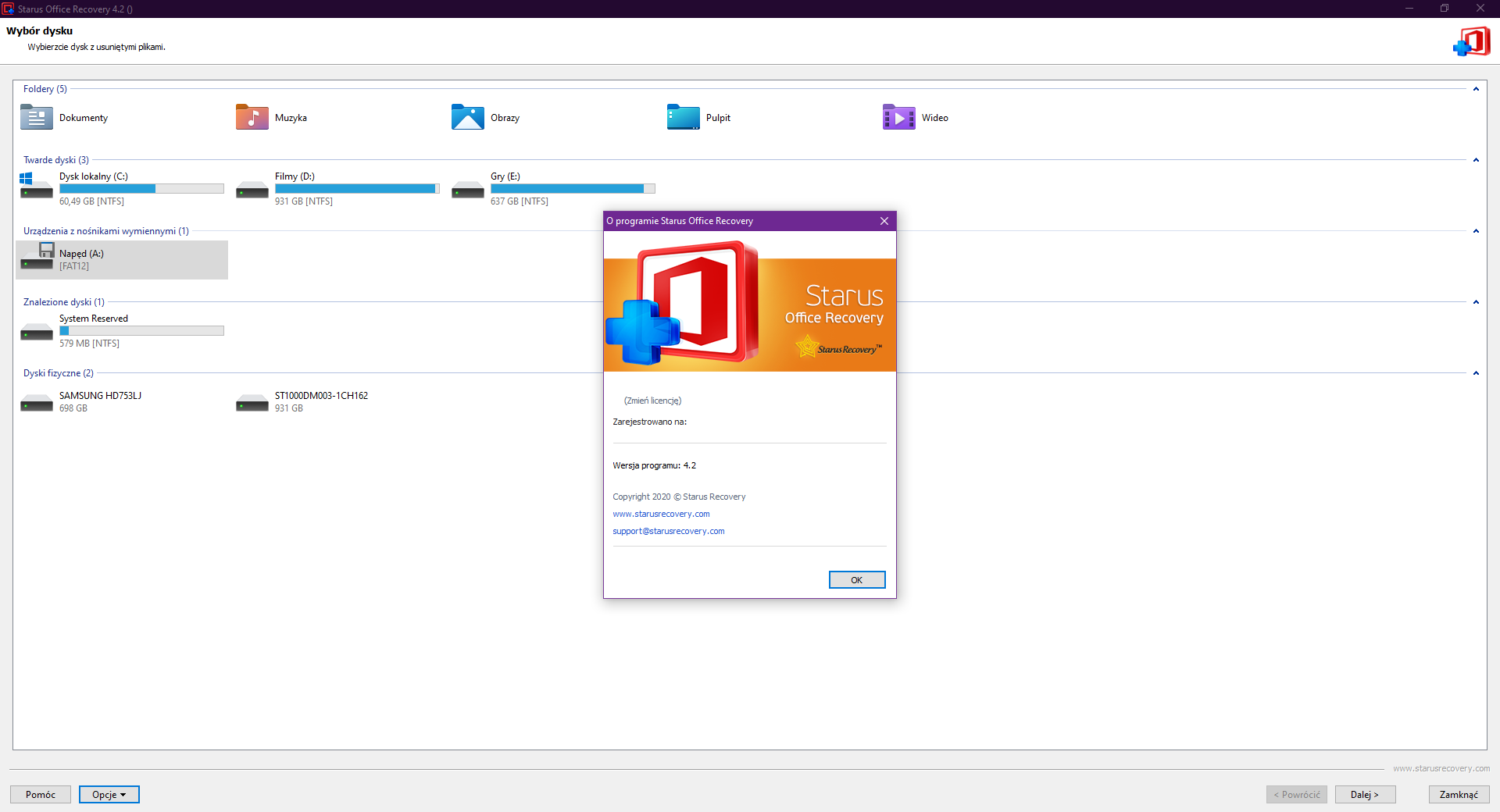Click the support@starusrecovery.com email link
The width and height of the screenshot is (1500, 812).
click(669, 531)
